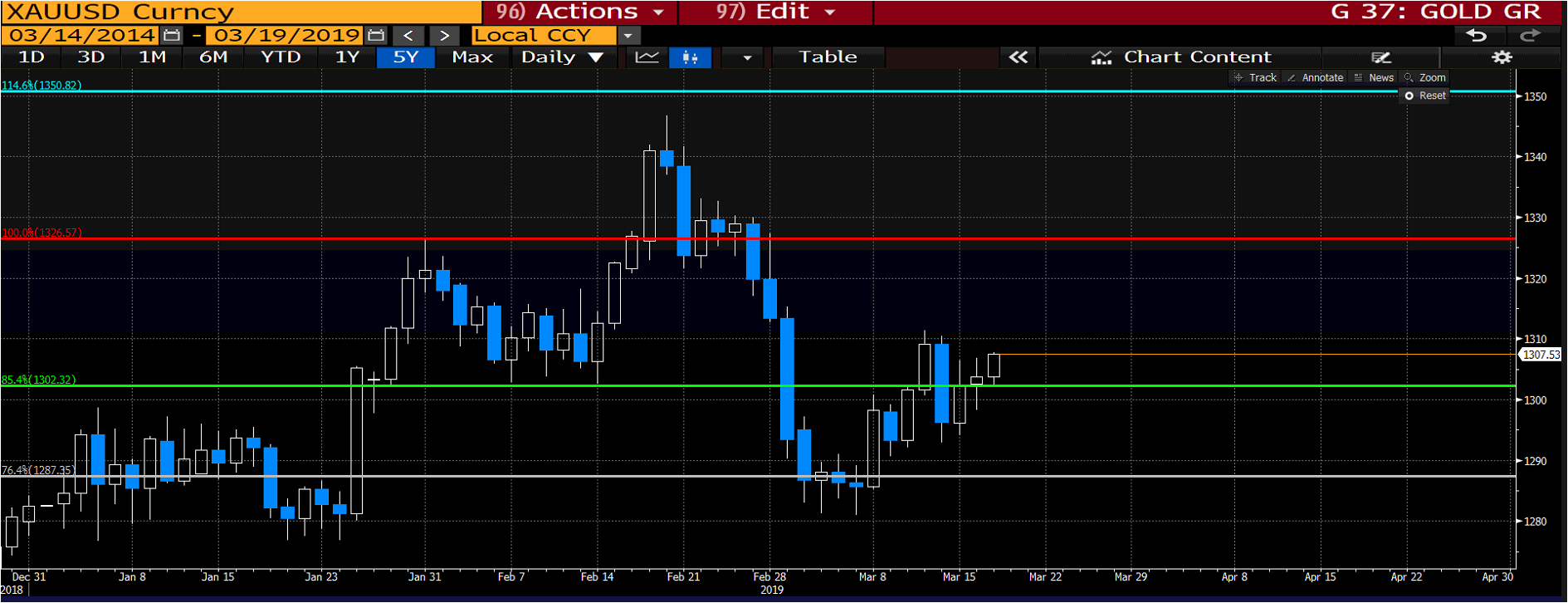Open the end date calendar picker
The width and height of the screenshot is (1568, 603).
[376, 36]
